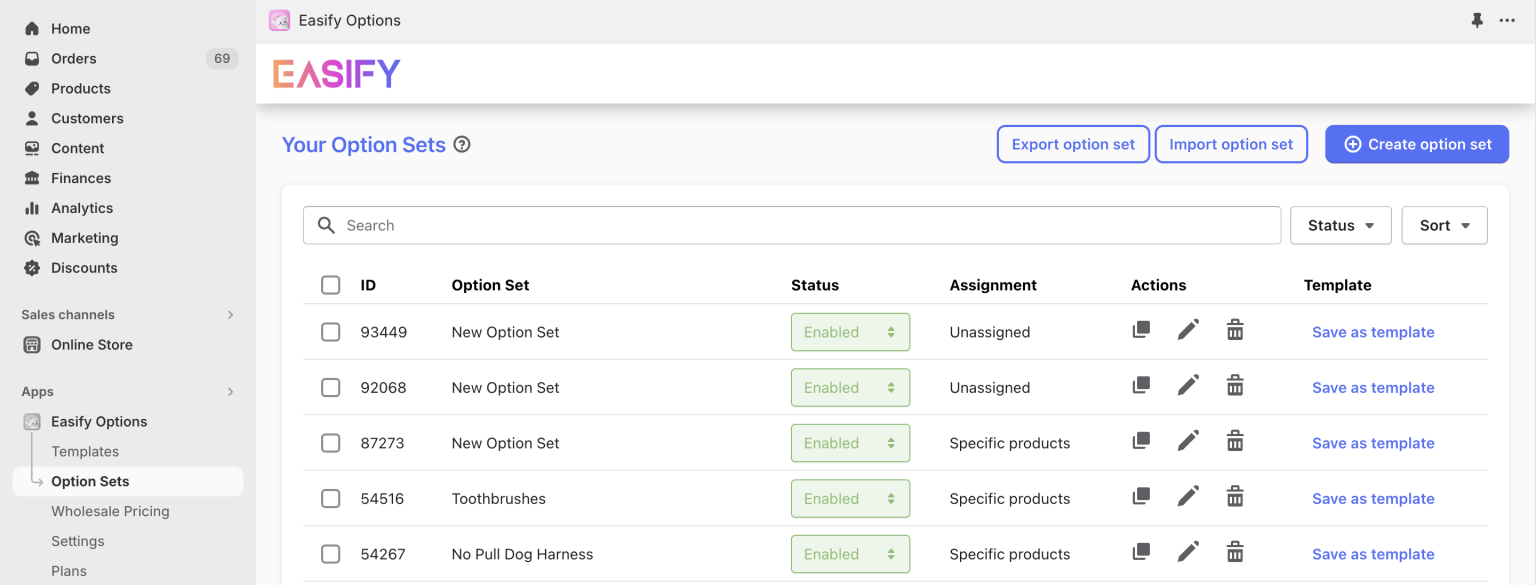Open the Templates page in sidebar
The image size is (1536, 585).
point(85,451)
